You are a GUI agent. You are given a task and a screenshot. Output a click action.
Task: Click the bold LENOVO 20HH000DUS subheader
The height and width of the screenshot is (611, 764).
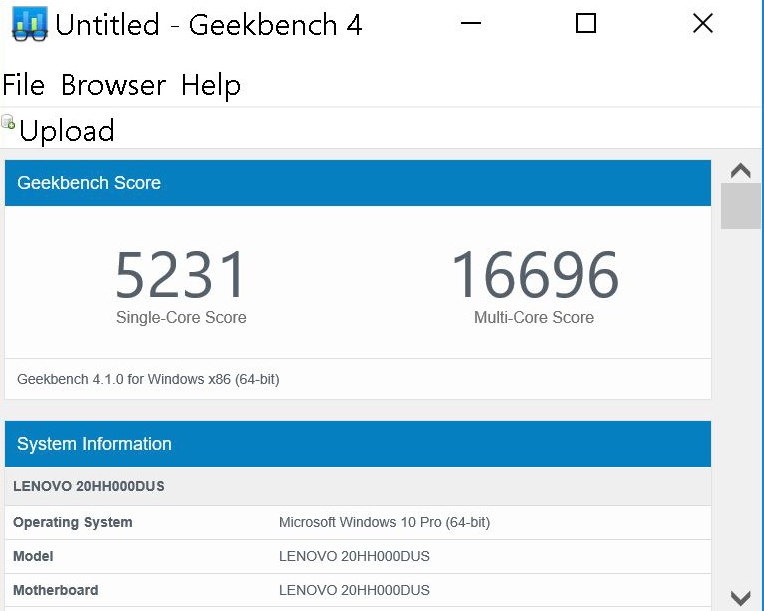[x=89, y=487]
